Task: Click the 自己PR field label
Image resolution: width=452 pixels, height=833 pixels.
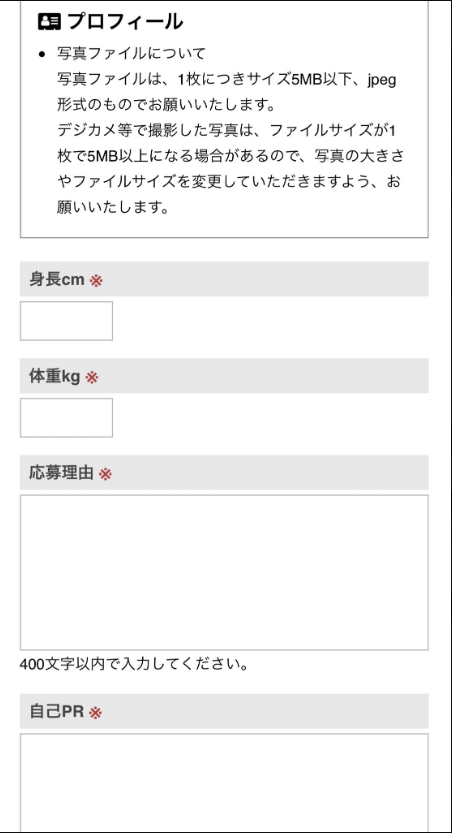Action: click(x=57, y=712)
